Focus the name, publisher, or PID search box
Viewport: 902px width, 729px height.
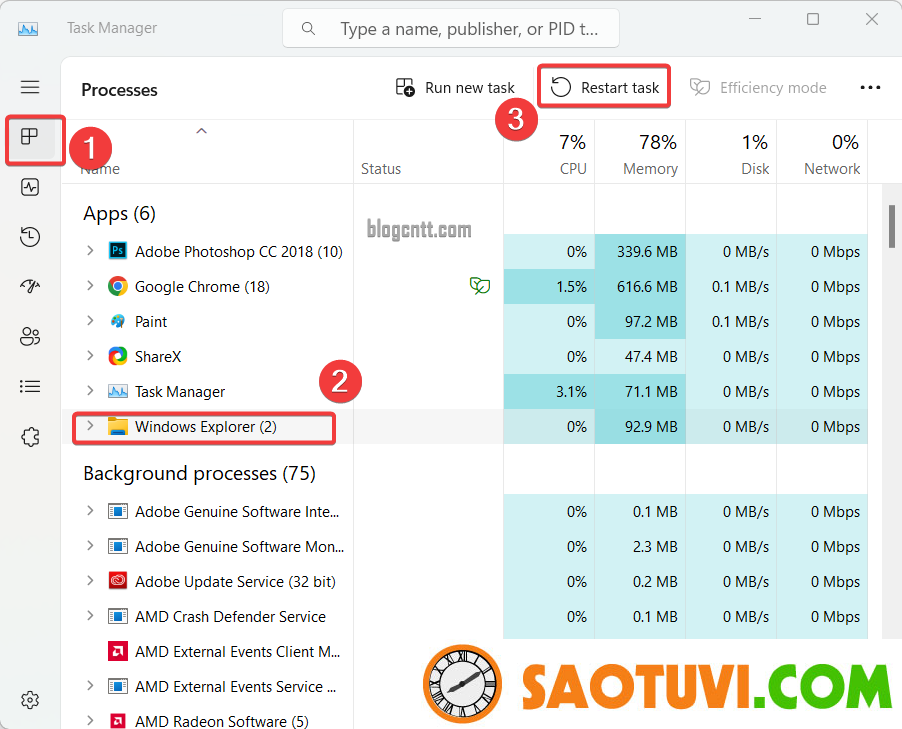(x=450, y=28)
